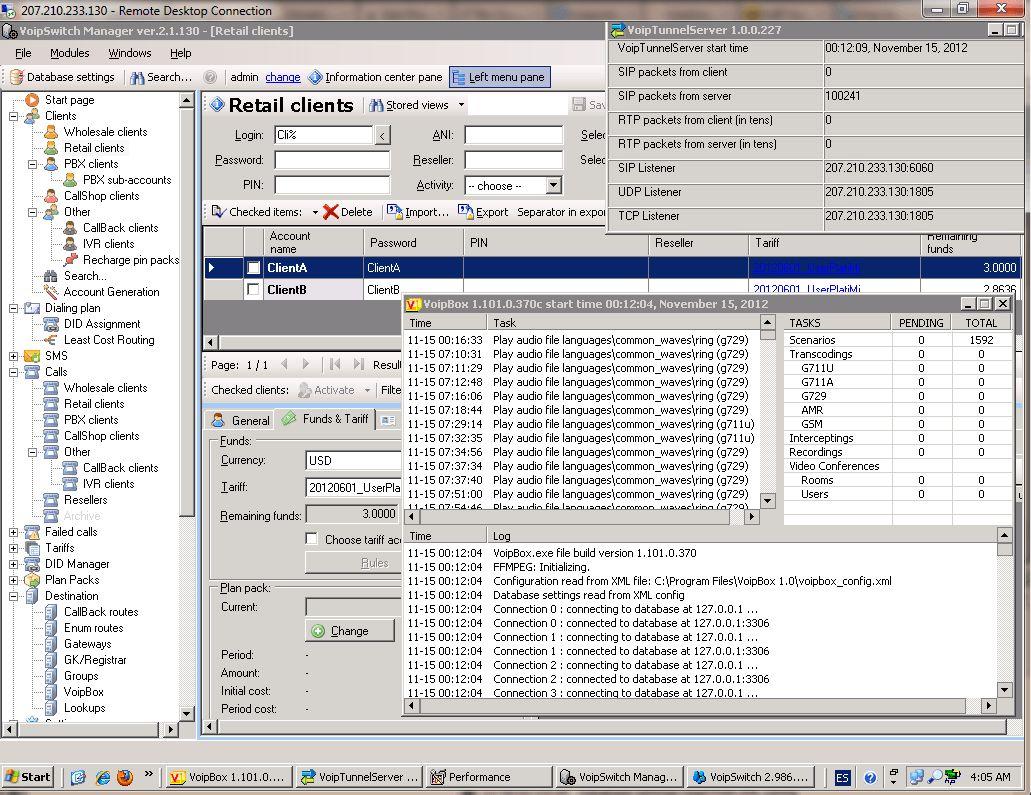
Task: Select VoipBox under Destination
Action: point(84,692)
